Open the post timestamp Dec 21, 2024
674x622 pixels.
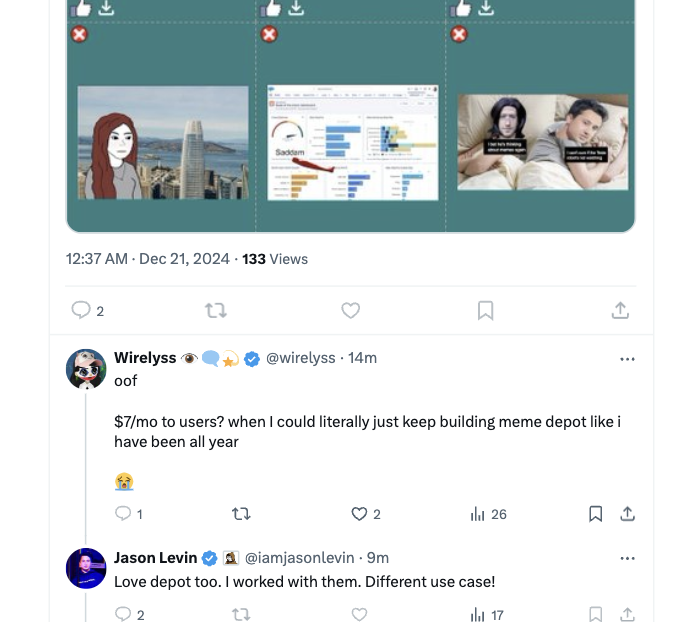[x=149, y=259]
